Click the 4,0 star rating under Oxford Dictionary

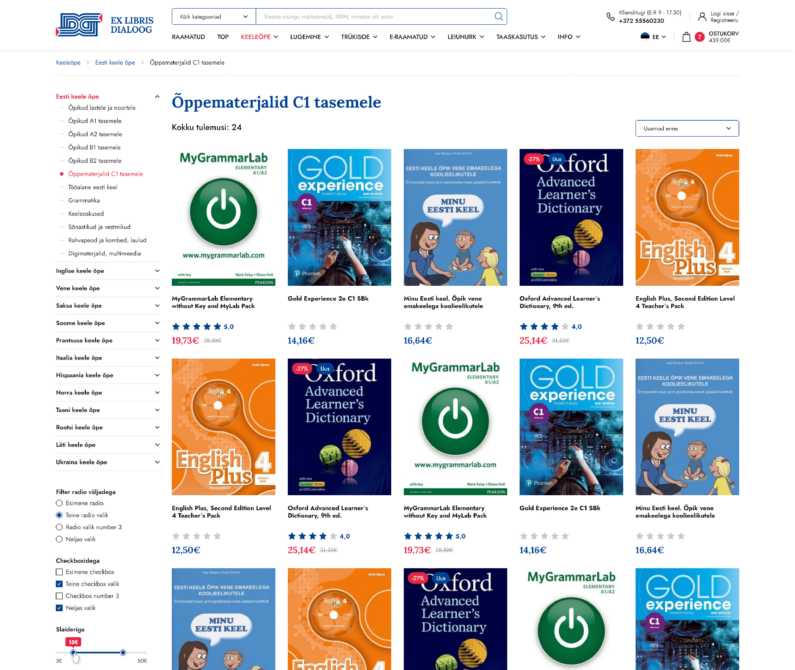pyautogui.click(x=550, y=327)
